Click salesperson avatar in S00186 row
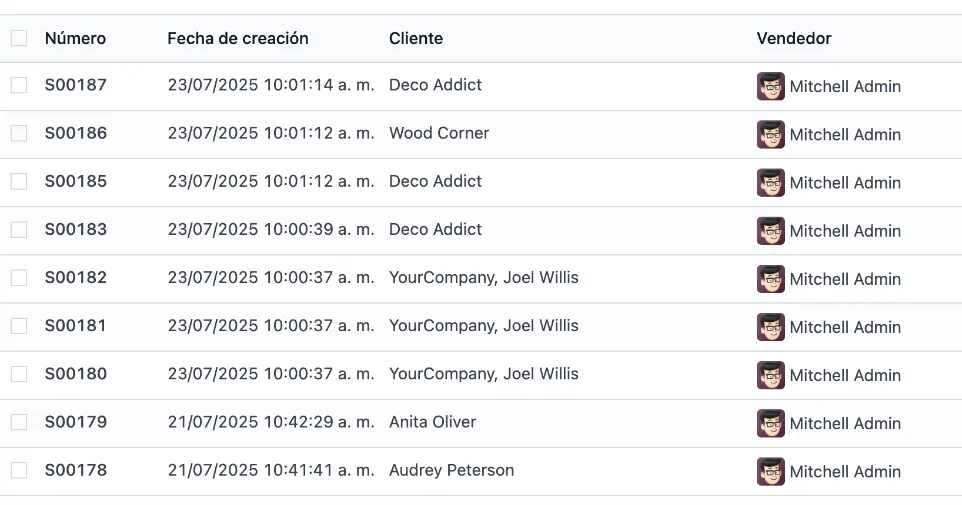 click(770, 134)
